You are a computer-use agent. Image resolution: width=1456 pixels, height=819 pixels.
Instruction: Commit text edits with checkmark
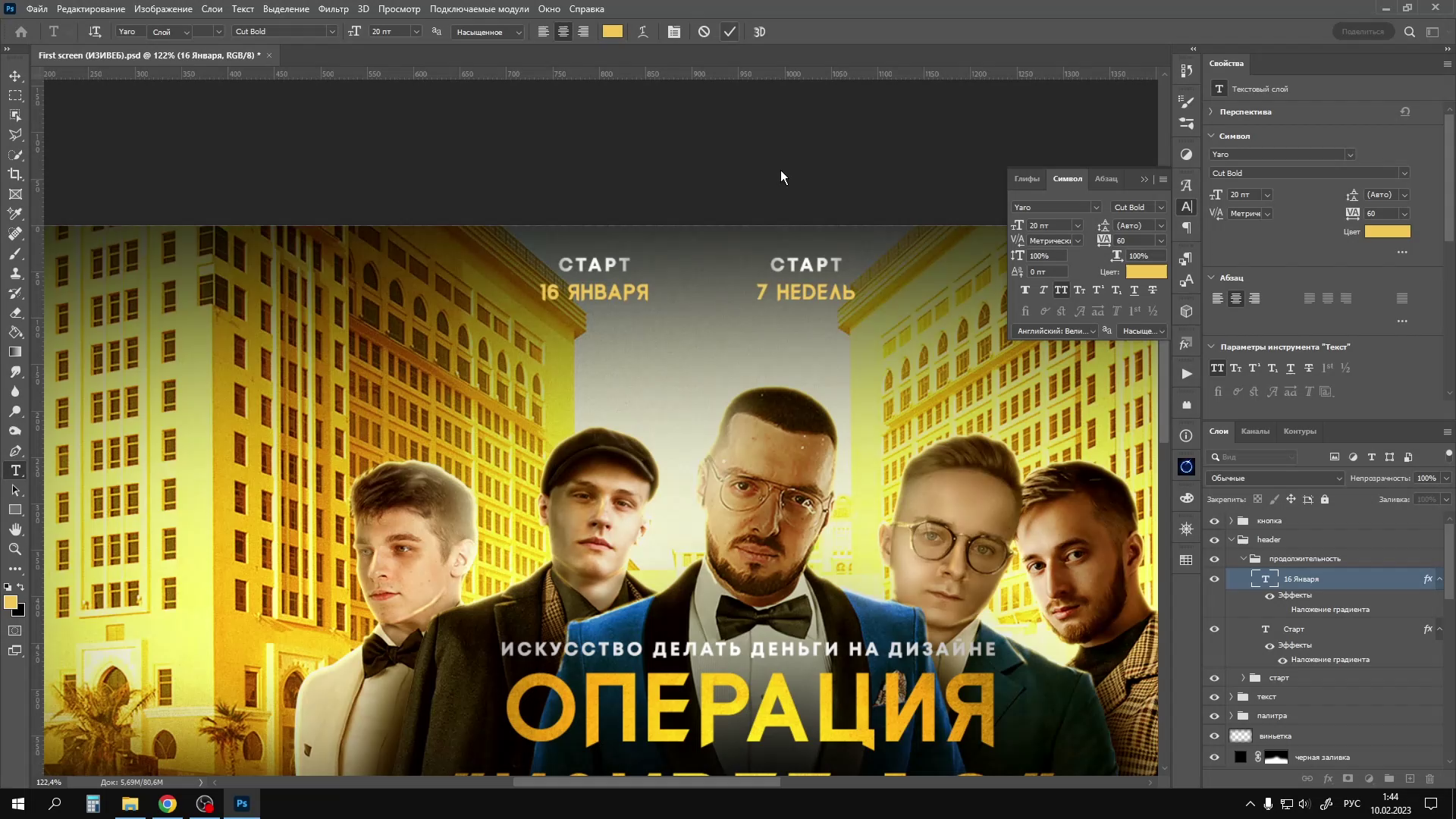click(x=730, y=32)
